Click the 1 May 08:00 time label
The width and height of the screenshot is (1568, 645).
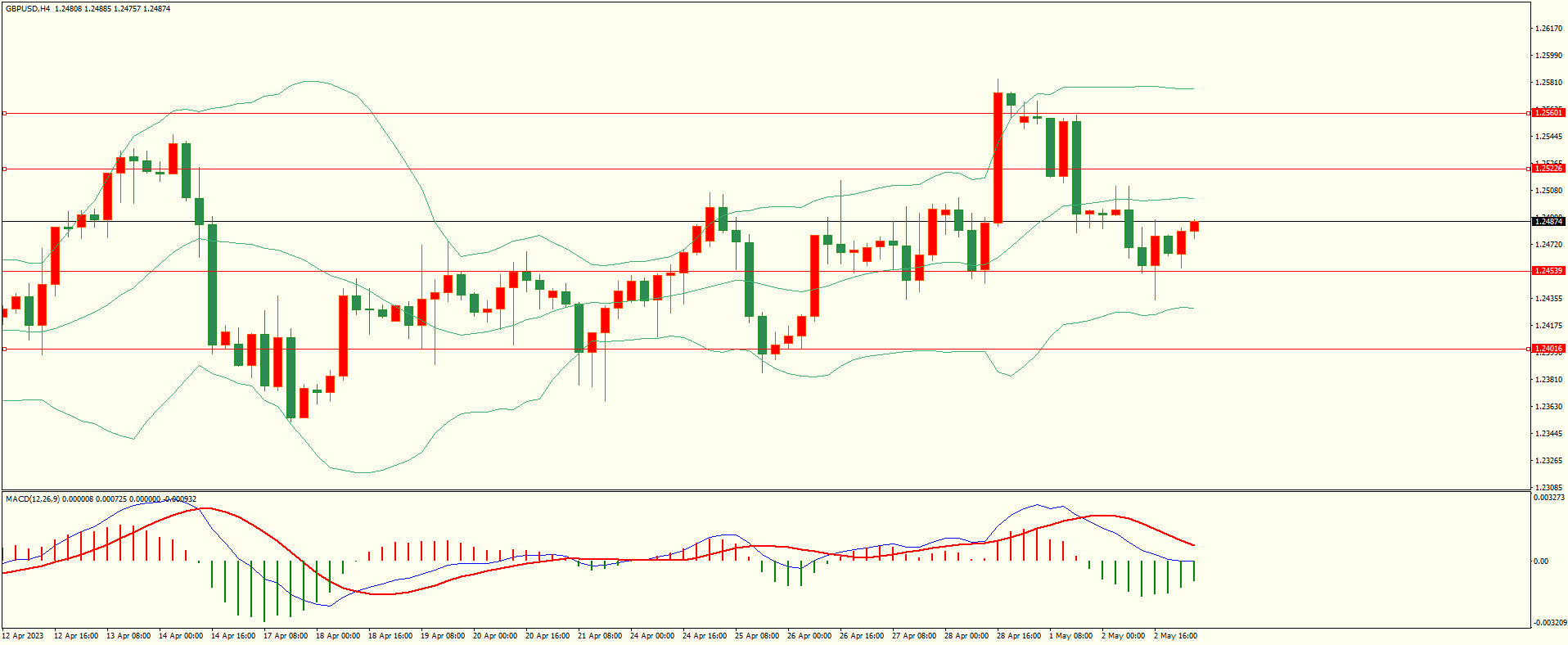pos(1071,636)
